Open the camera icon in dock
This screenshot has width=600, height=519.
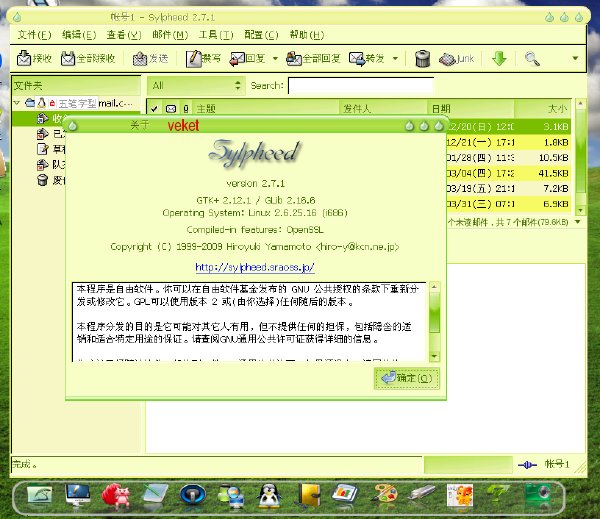tap(537, 495)
